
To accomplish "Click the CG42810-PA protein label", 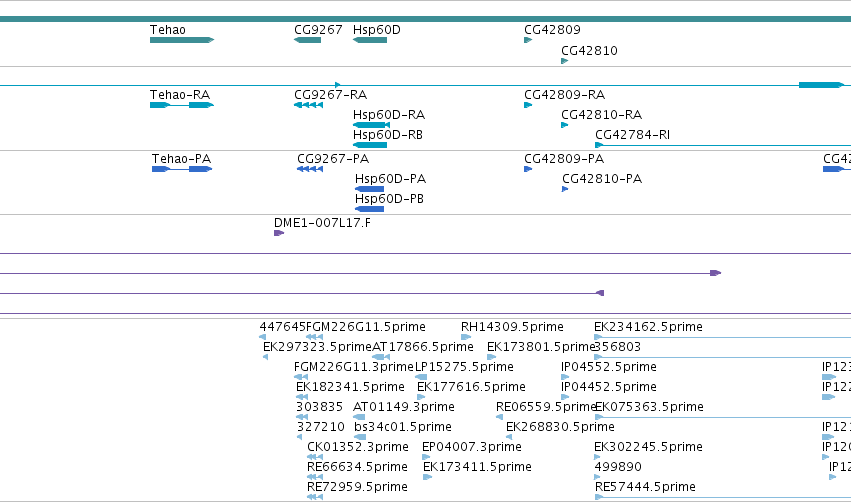I will (x=602, y=179).
